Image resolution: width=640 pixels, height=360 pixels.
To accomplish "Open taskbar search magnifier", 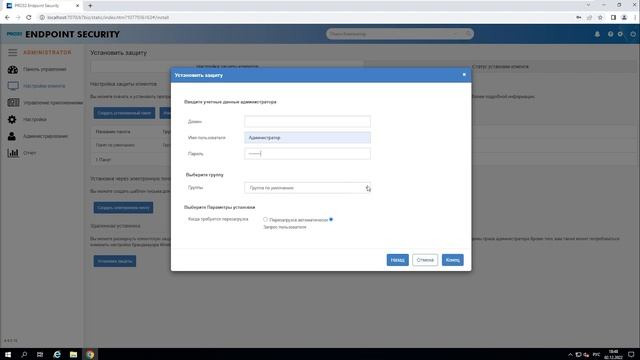I will [24, 354].
